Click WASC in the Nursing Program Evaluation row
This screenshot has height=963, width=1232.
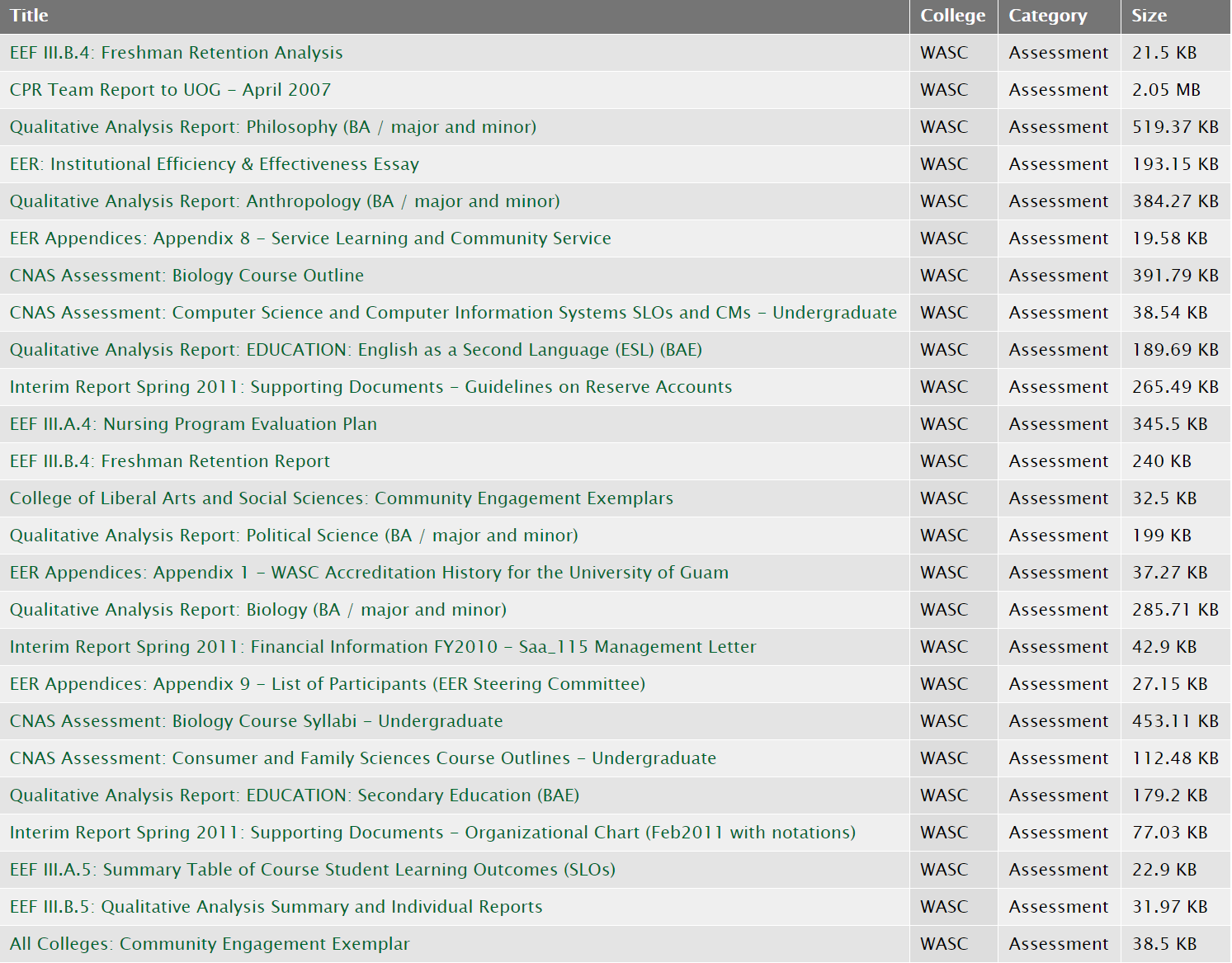tap(944, 424)
